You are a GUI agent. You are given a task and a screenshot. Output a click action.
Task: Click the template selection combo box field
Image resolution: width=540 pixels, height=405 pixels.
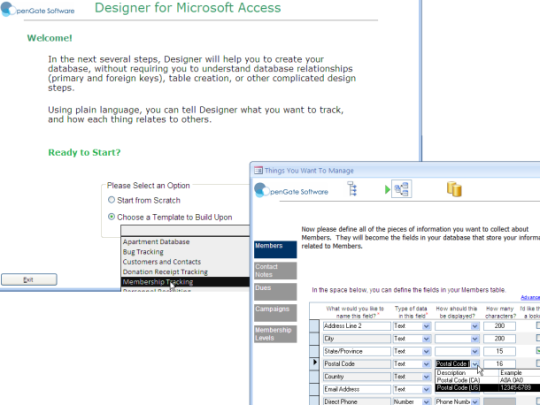pyautogui.click(x=185, y=230)
